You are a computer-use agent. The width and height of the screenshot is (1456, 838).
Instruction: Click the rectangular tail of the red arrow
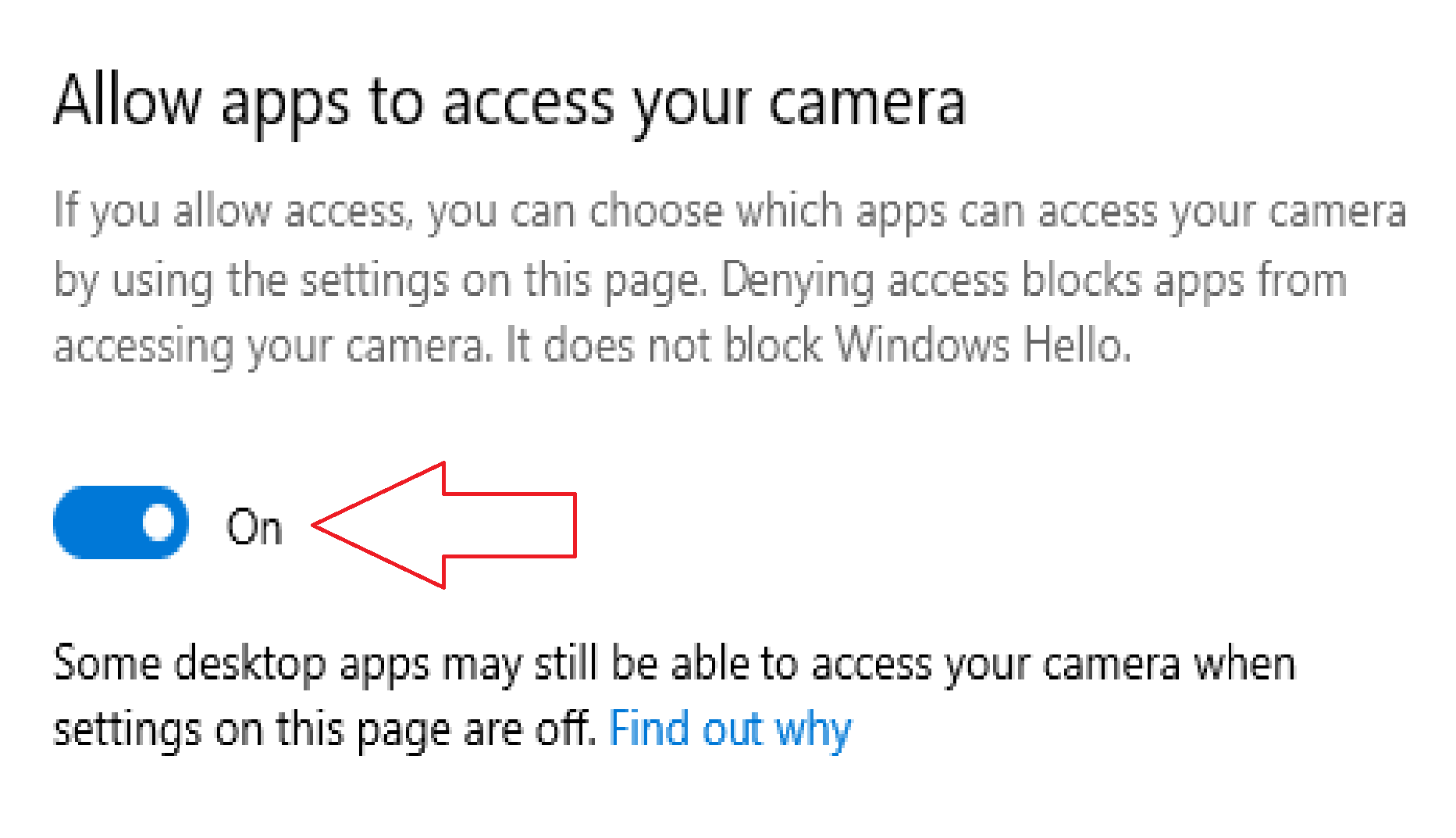[x=510, y=525]
